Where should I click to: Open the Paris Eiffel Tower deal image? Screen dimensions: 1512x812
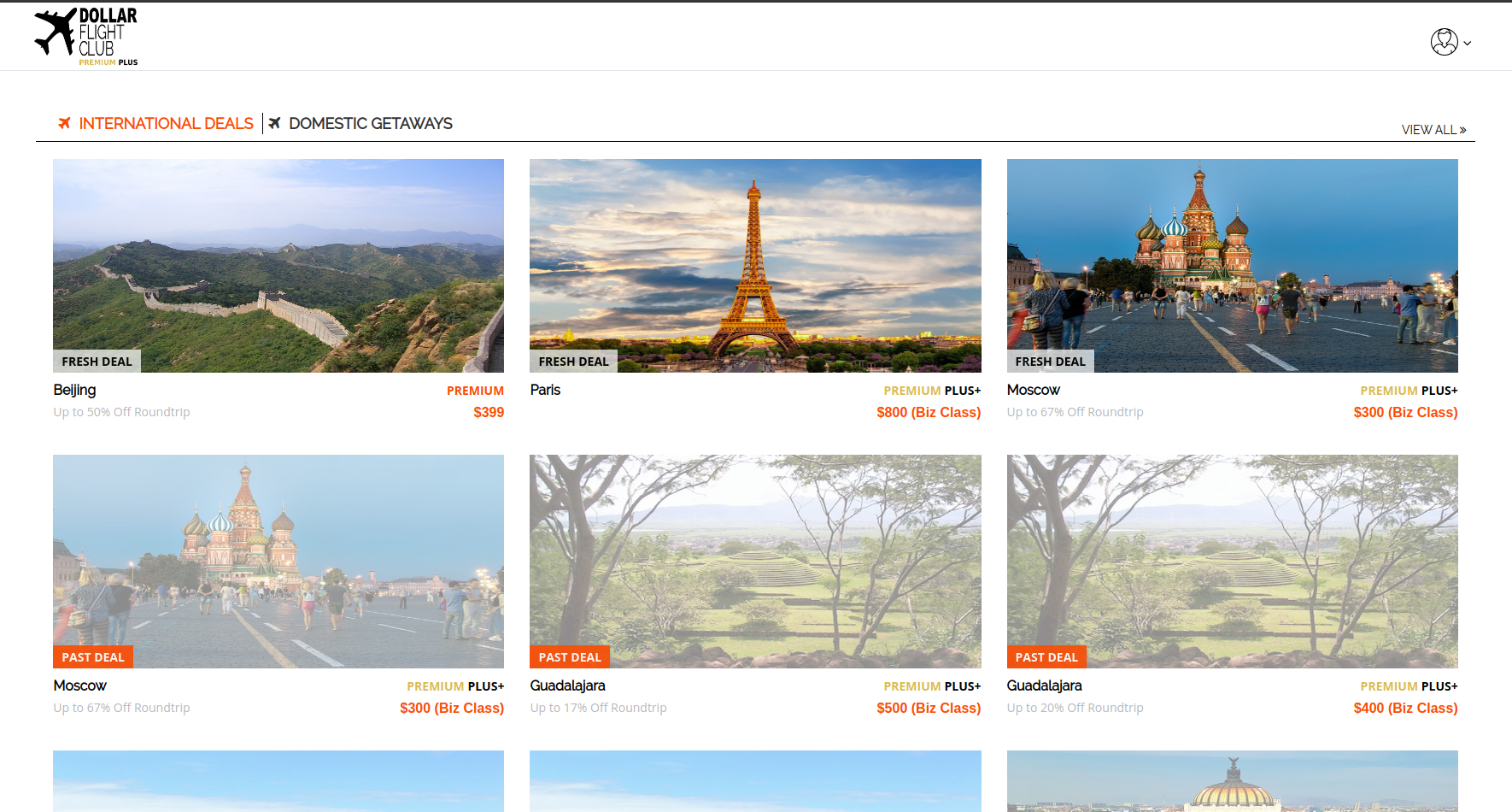(755, 256)
